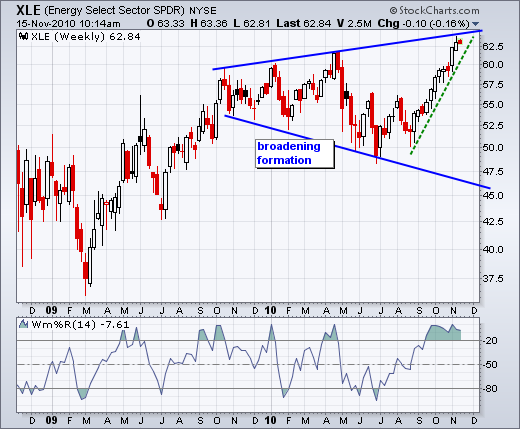Click the 62.5 price axis label
This screenshot has height=429, width=520.
coord(493,46)
